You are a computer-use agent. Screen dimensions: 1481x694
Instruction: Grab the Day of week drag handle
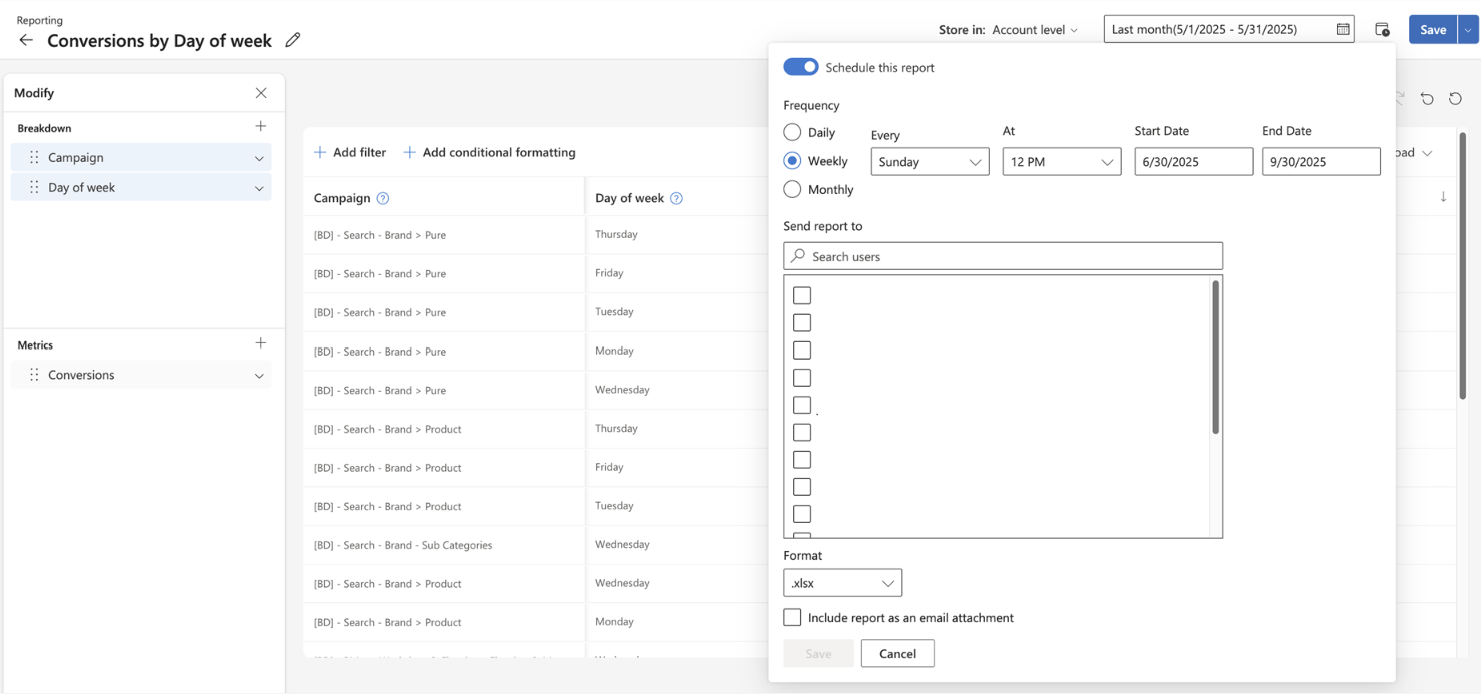(34, 187)
